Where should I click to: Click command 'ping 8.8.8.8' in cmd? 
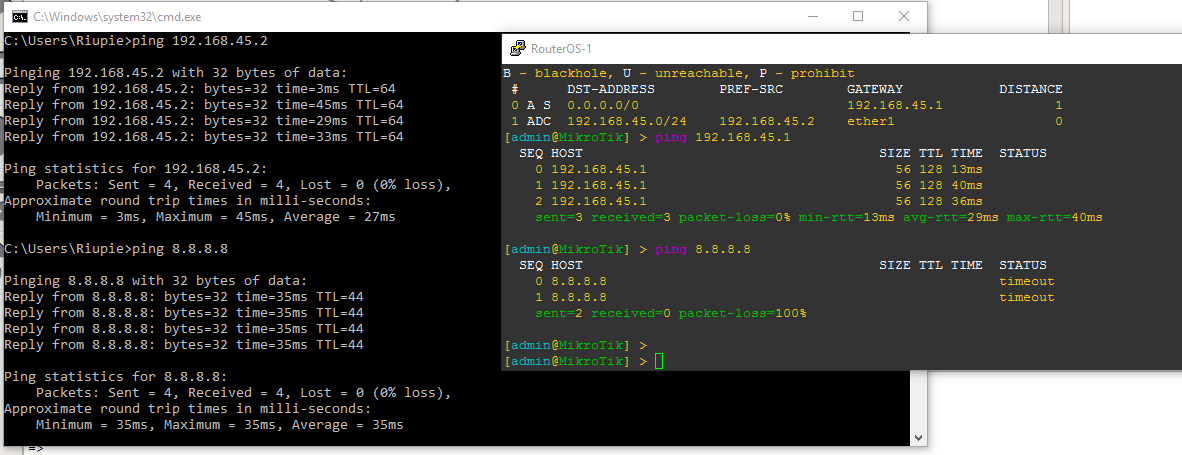[179, 249]
